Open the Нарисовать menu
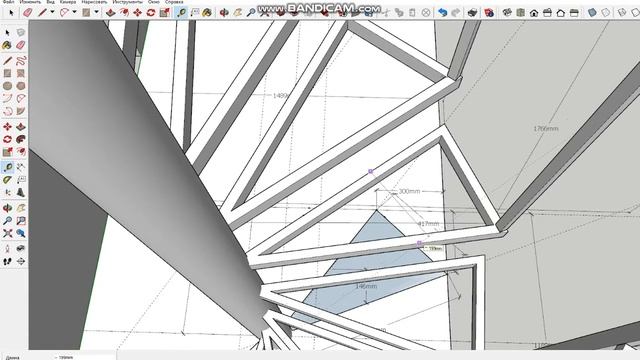 (94, 2)
